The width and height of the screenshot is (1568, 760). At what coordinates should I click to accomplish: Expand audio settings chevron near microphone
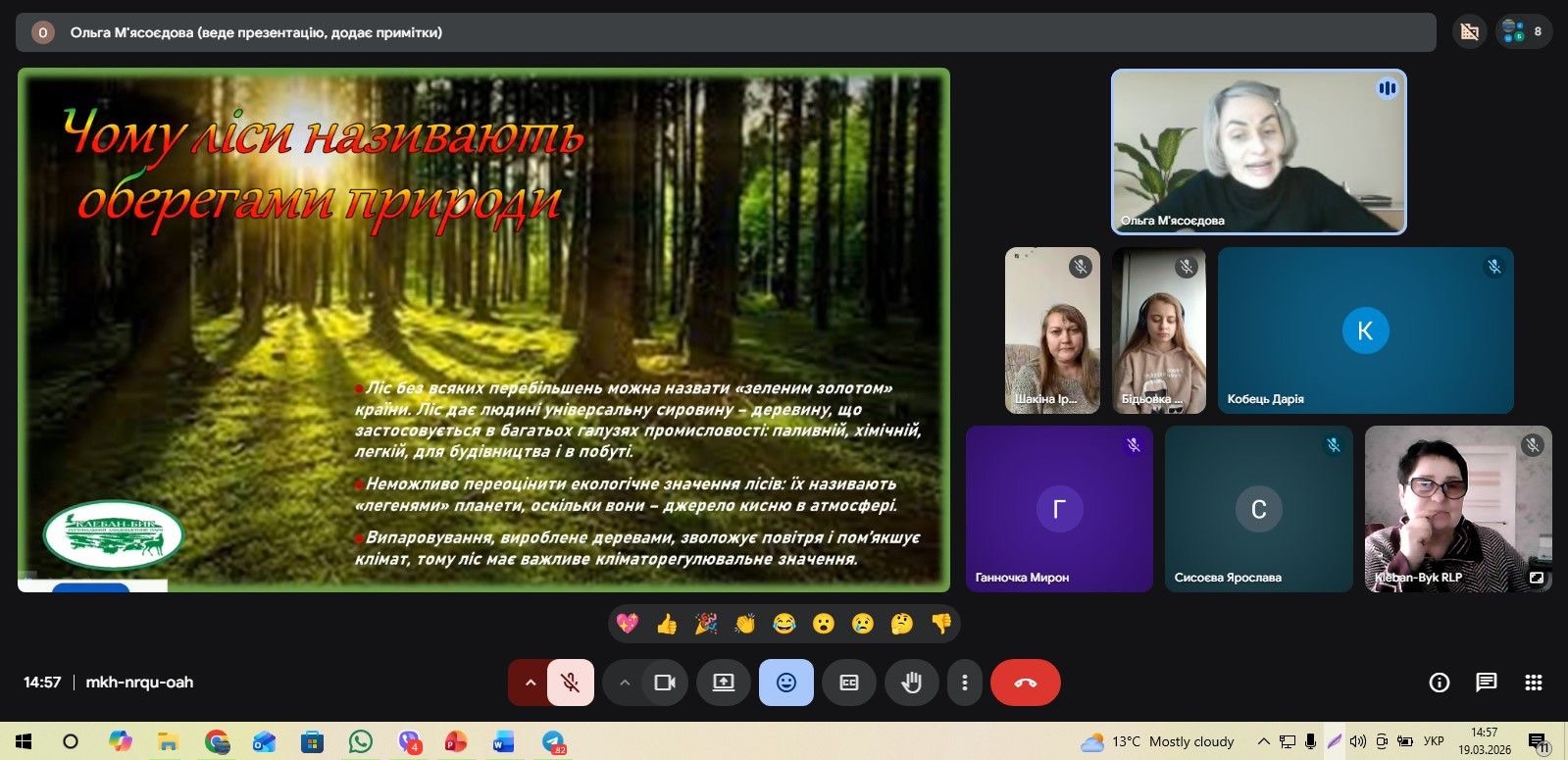point(530,683)
